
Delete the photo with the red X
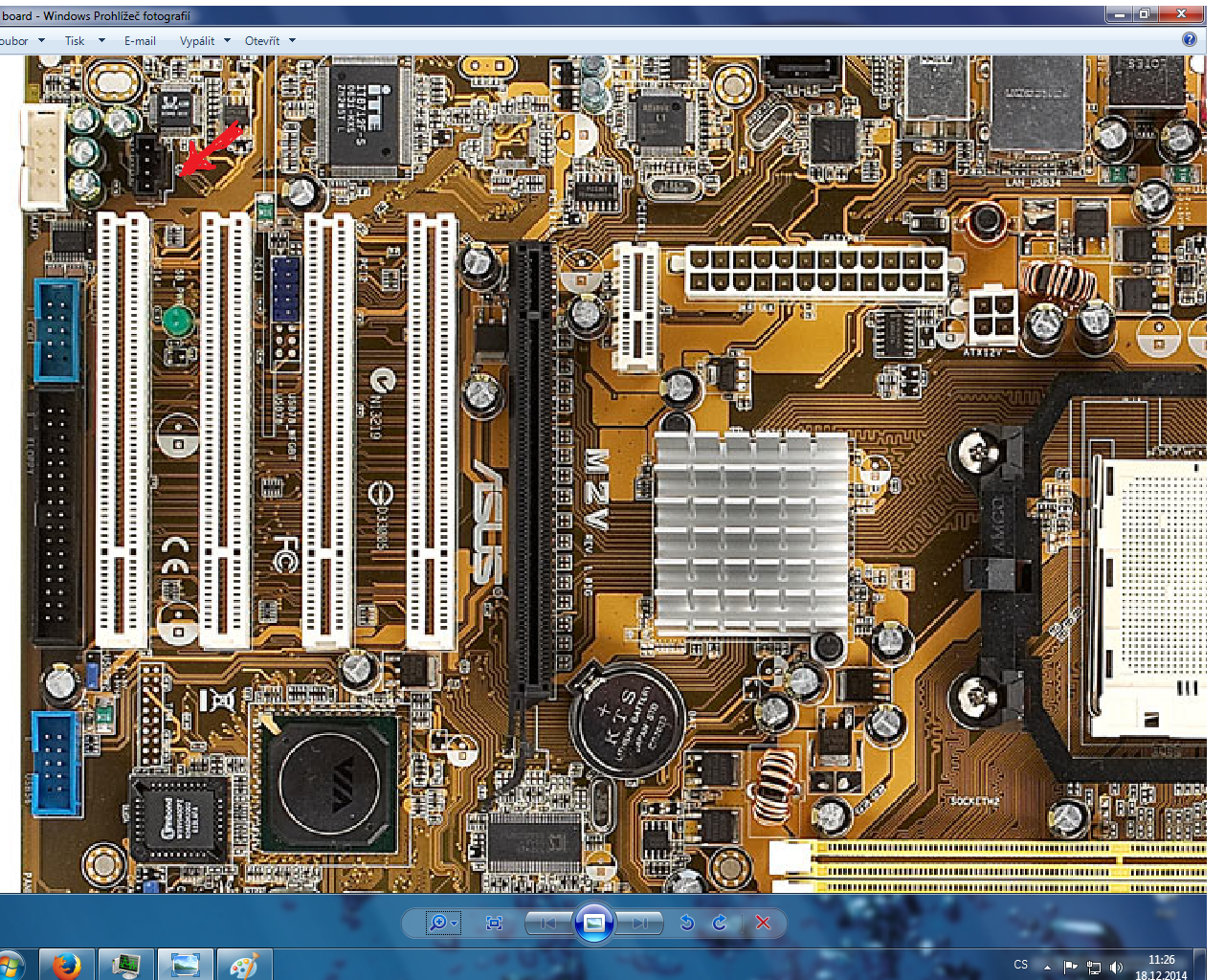coord(763,923)
